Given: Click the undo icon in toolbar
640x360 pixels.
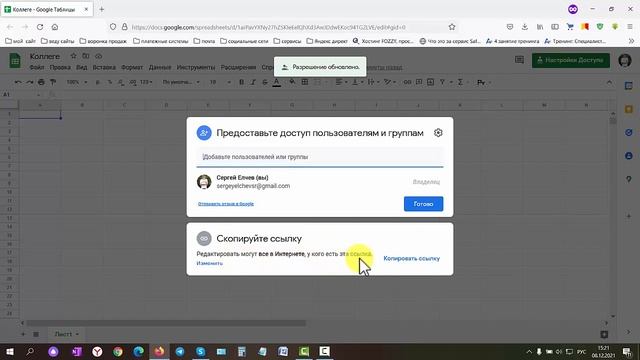Looking at the screenshot, I should [18, 82].
